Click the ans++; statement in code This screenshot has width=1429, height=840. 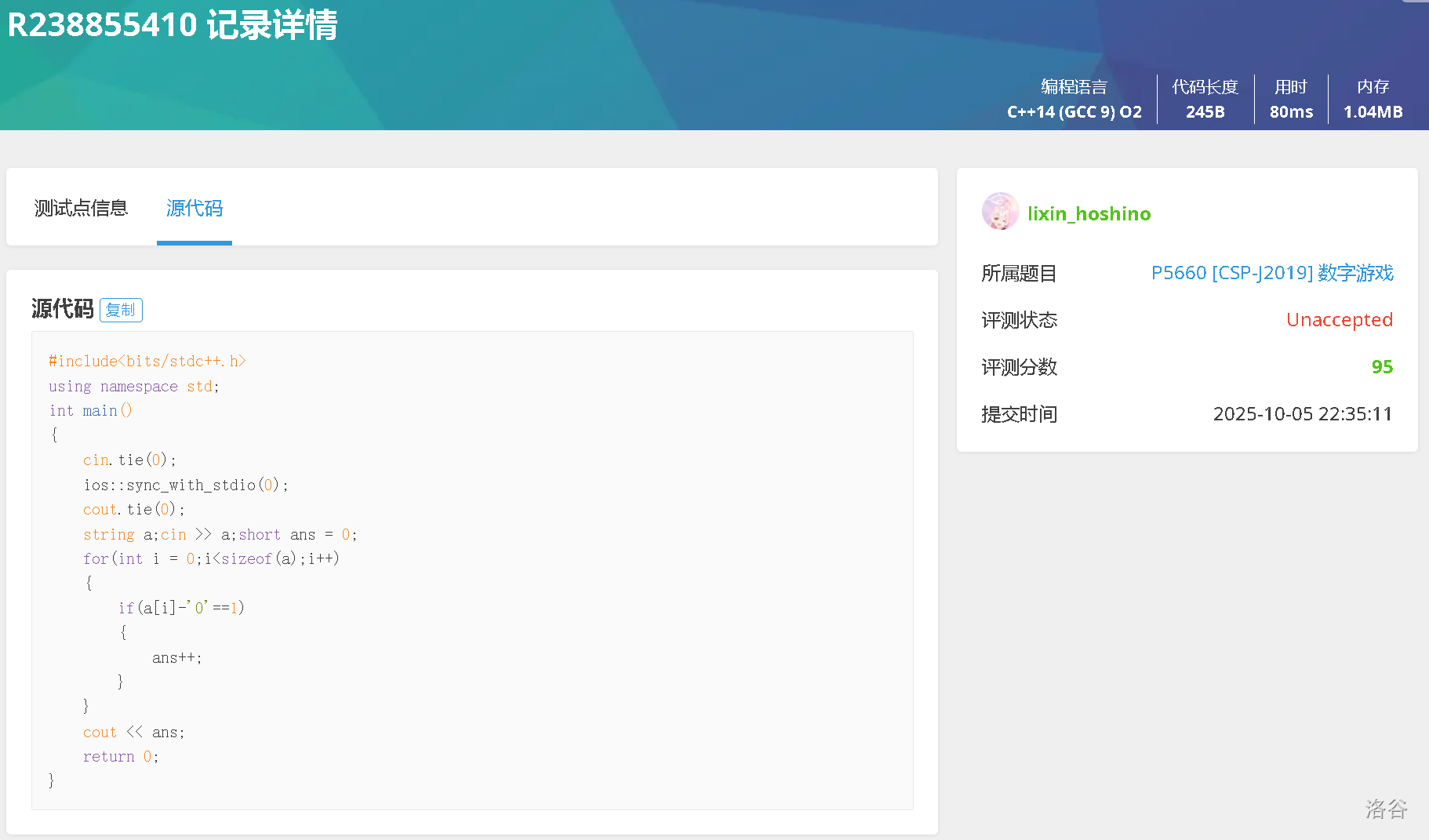(177, 657)
